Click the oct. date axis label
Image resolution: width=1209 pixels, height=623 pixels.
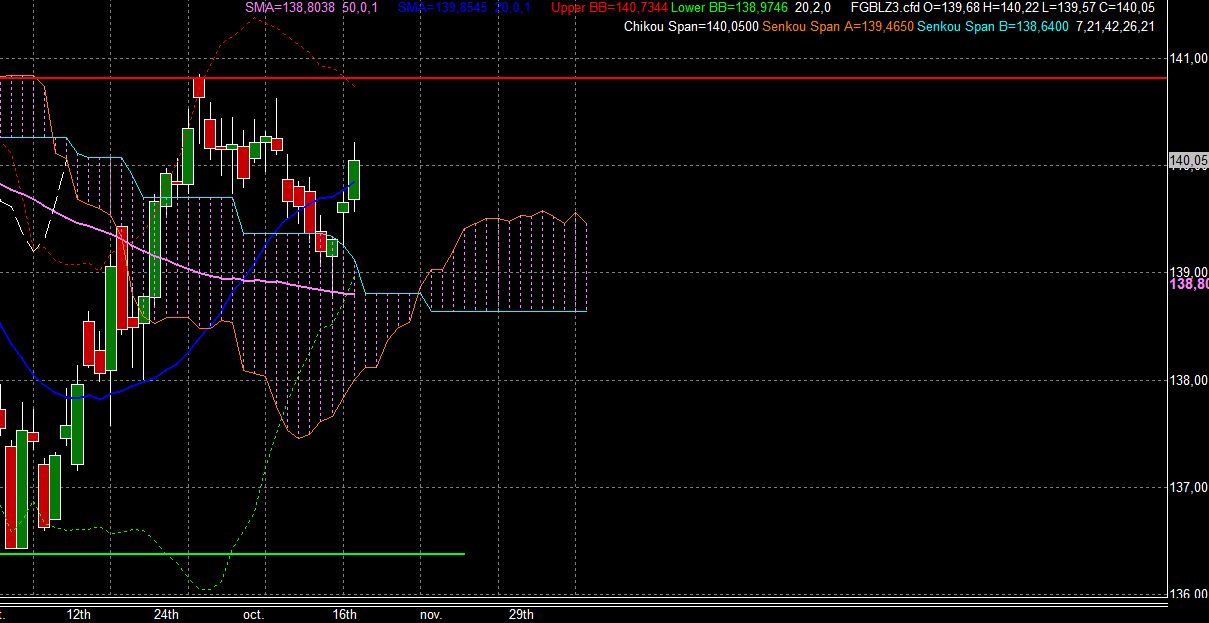tap(253, 613)
